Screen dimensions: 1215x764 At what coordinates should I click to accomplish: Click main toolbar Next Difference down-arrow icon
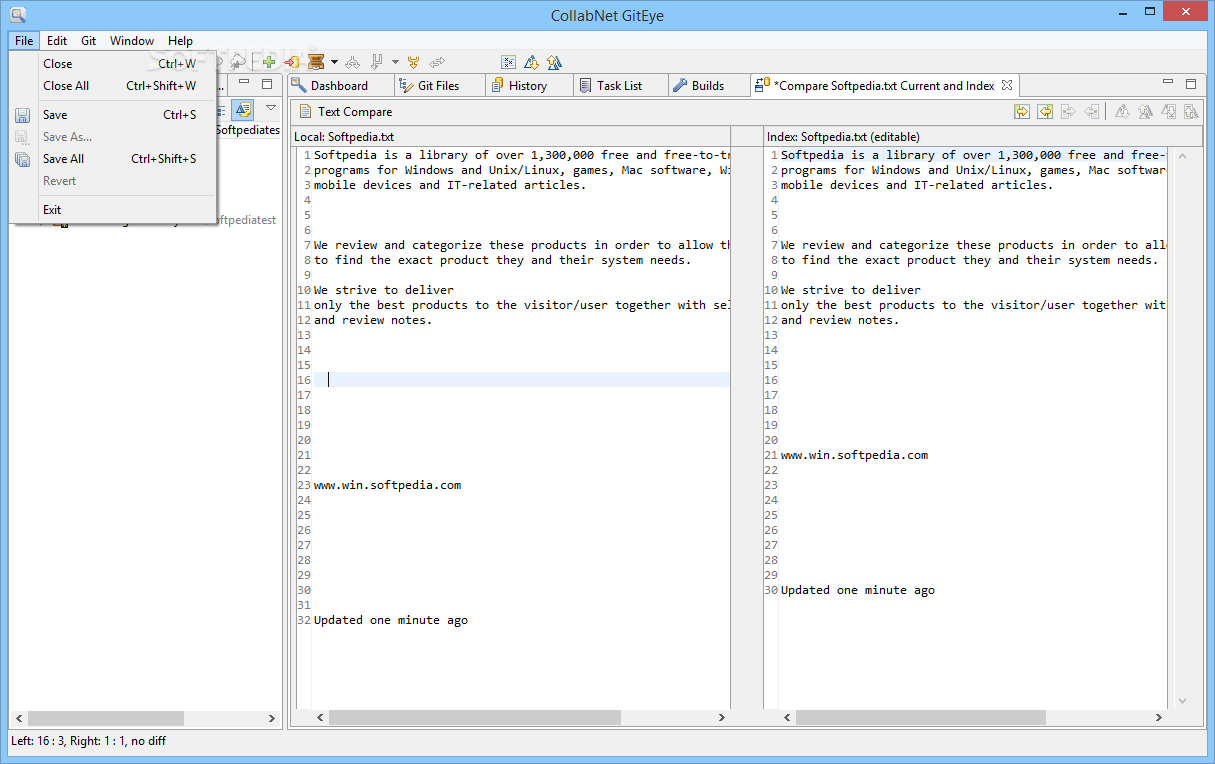[x=531, y=62]
